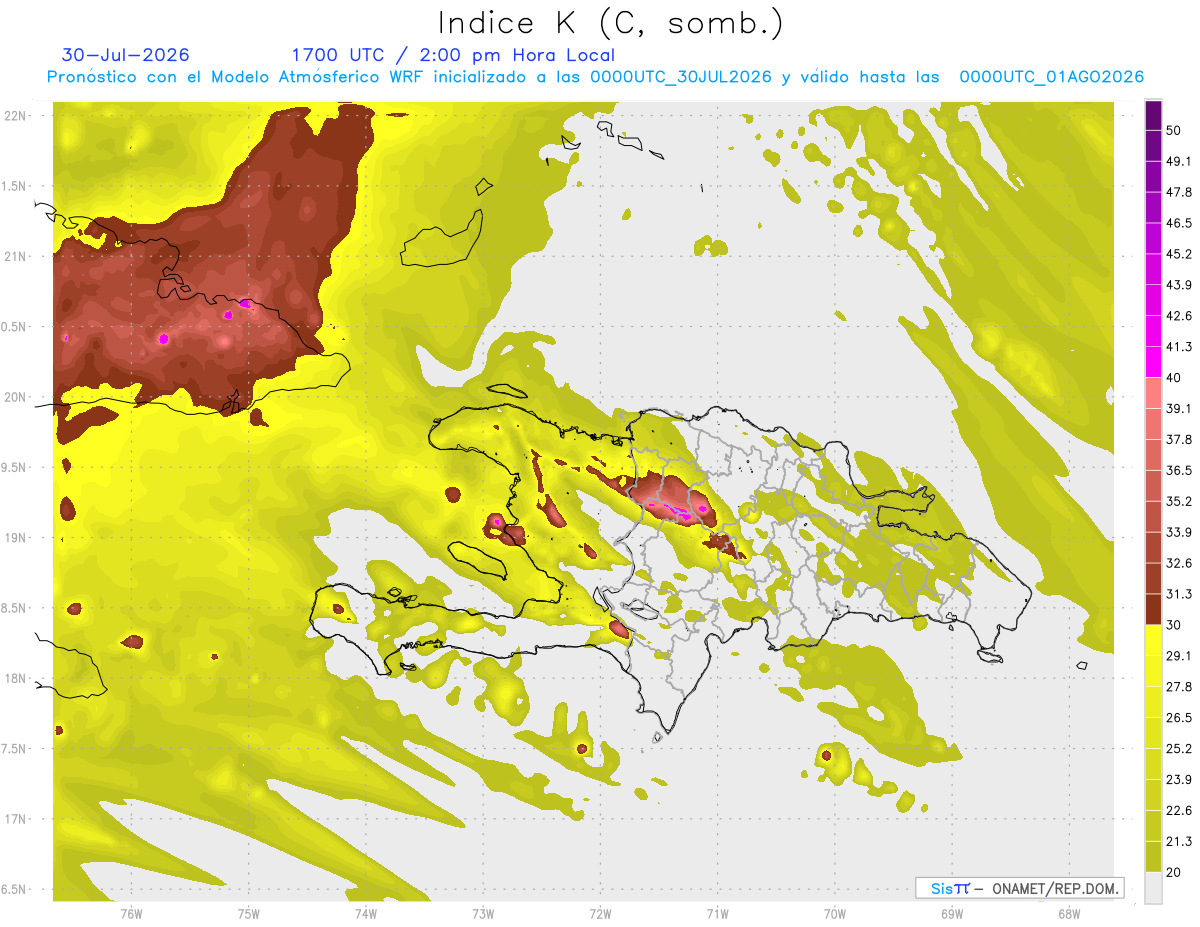This screenshot has height=927, width=1200.
Task: Click the "19N" latitude label
Action: (16, 538)
